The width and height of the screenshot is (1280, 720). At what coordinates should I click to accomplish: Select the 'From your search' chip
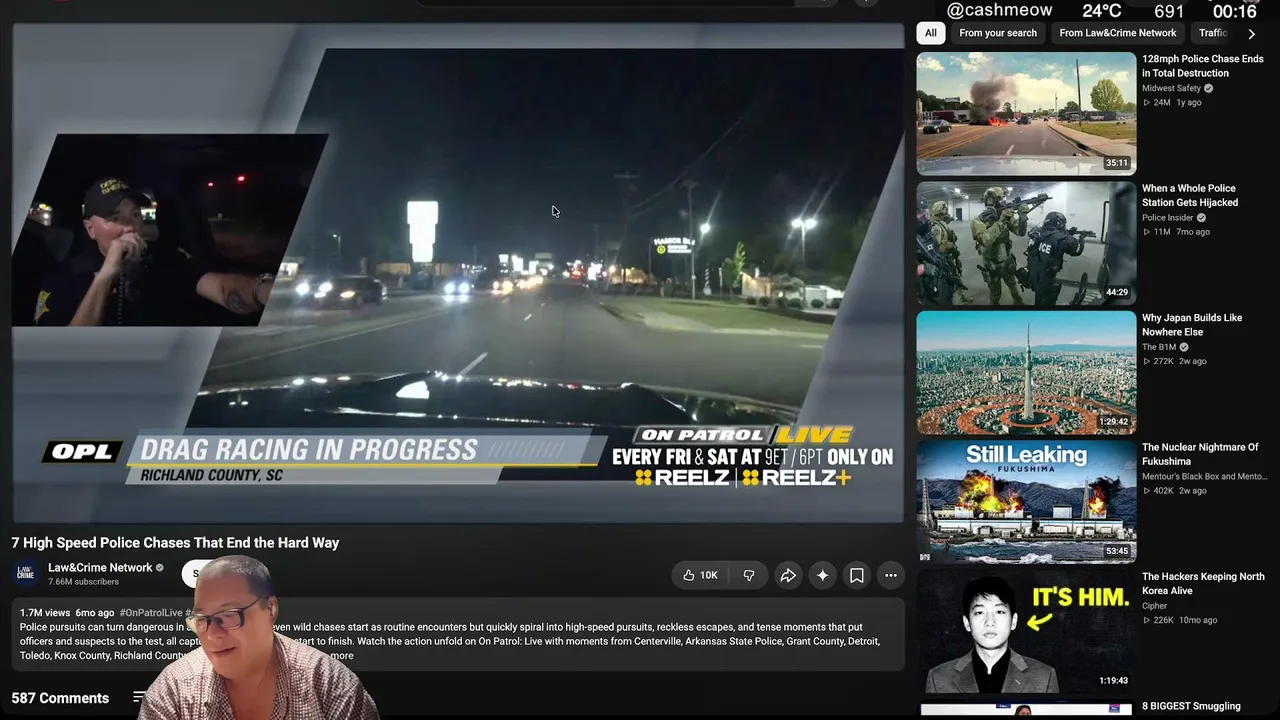click(x=998, y=33)
